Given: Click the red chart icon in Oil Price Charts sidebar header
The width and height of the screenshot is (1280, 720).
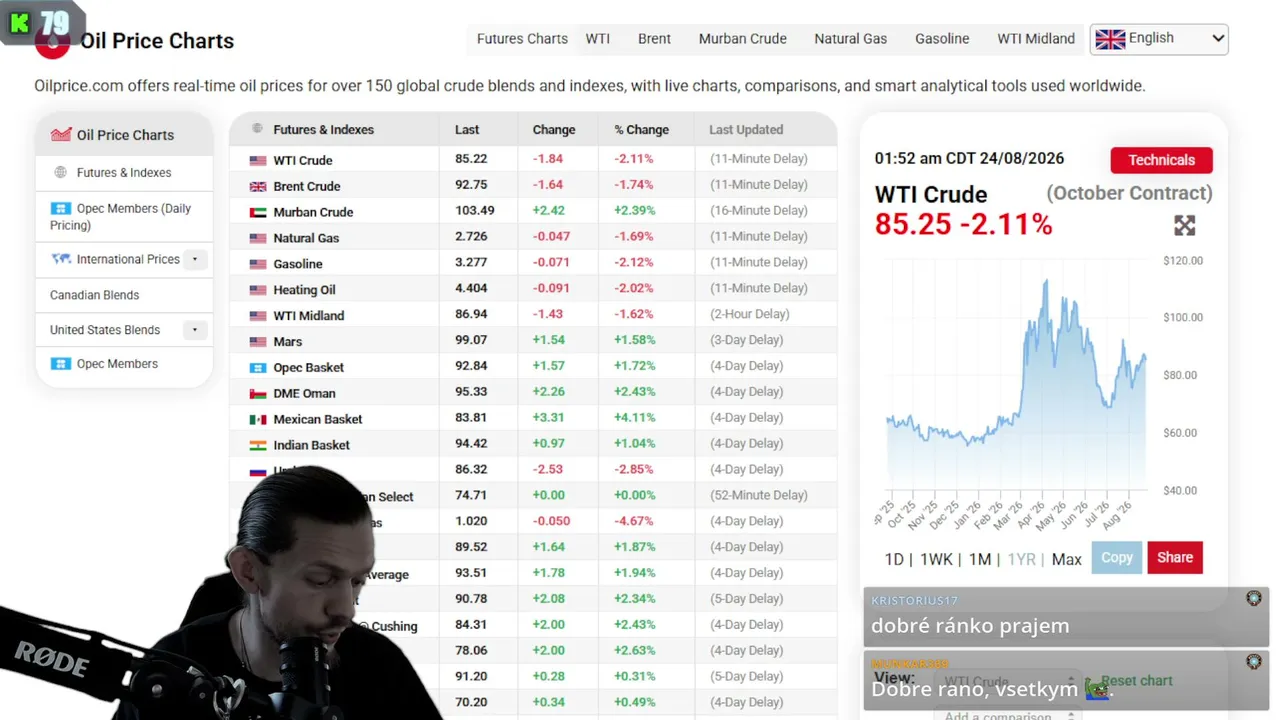Looking at the screenshot, I should (61, 134).
